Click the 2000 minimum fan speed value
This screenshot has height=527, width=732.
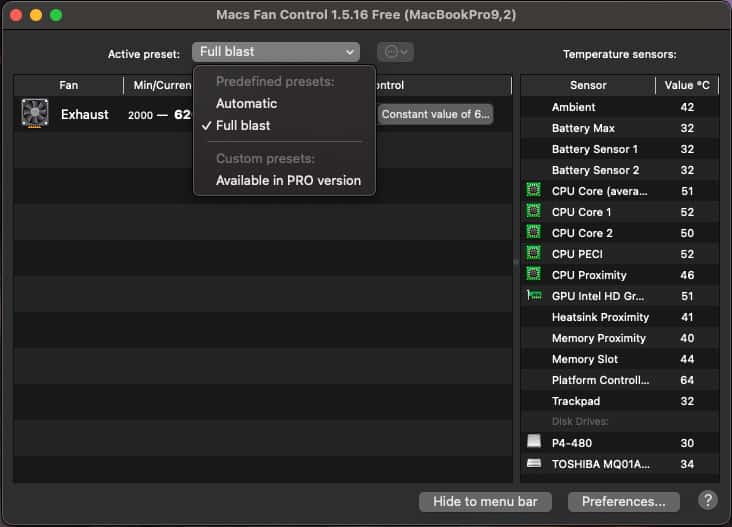tap(141, 115)
